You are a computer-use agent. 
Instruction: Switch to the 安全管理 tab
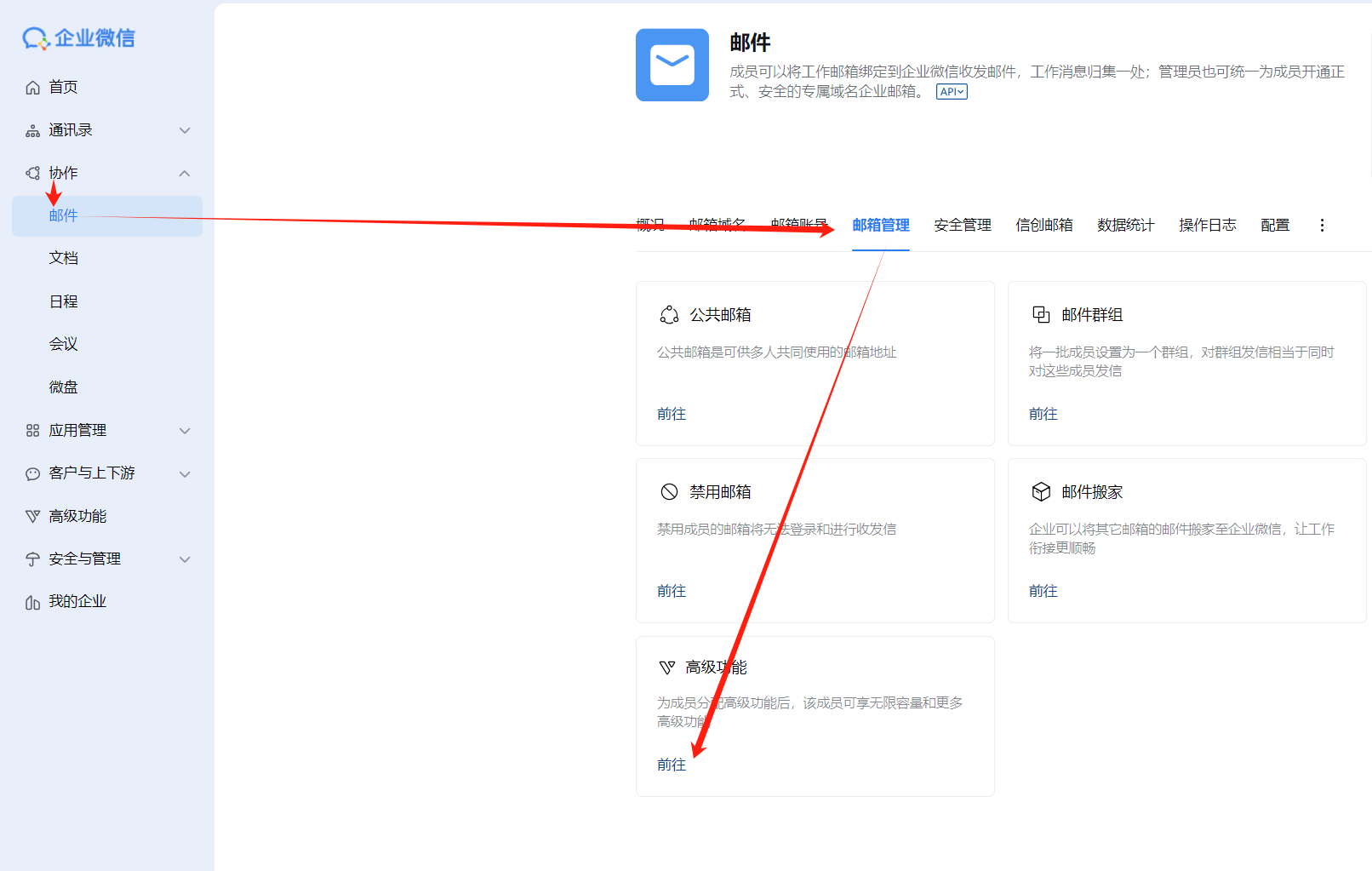coord(963,225)
